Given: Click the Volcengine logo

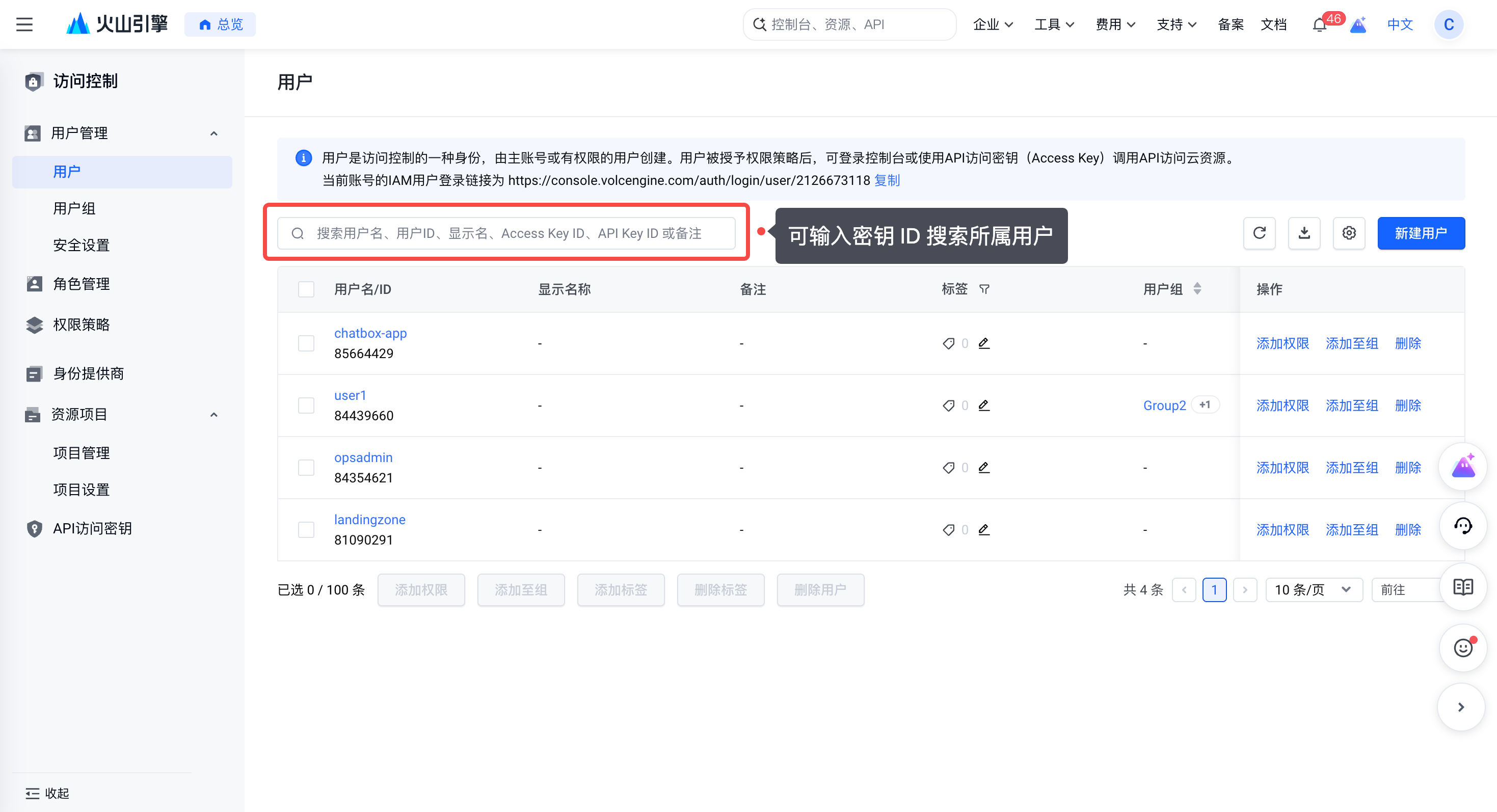Looking at the screenshot, I should pos(117,24).
